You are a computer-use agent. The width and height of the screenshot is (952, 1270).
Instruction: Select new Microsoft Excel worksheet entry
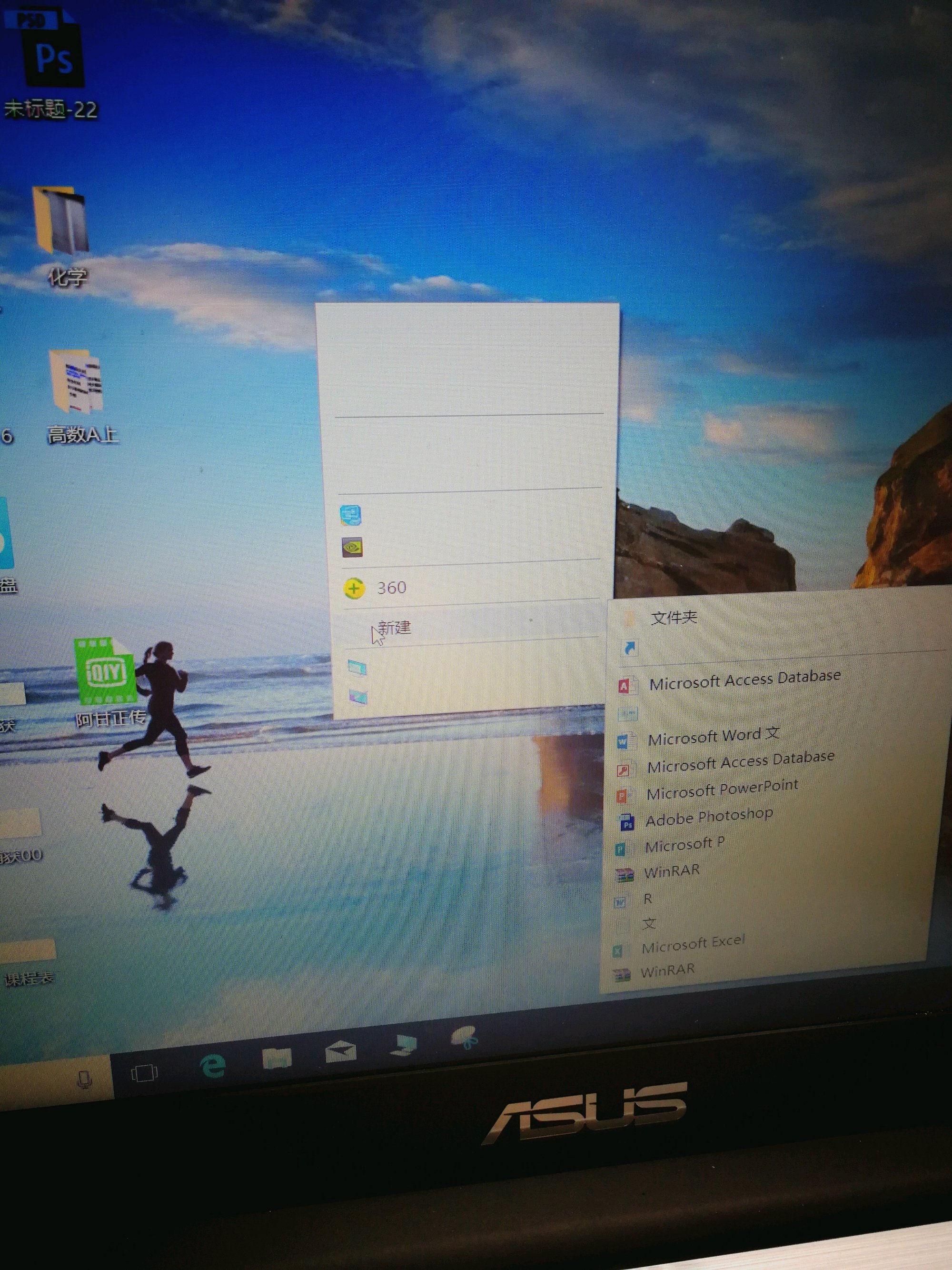click(693, 945)
